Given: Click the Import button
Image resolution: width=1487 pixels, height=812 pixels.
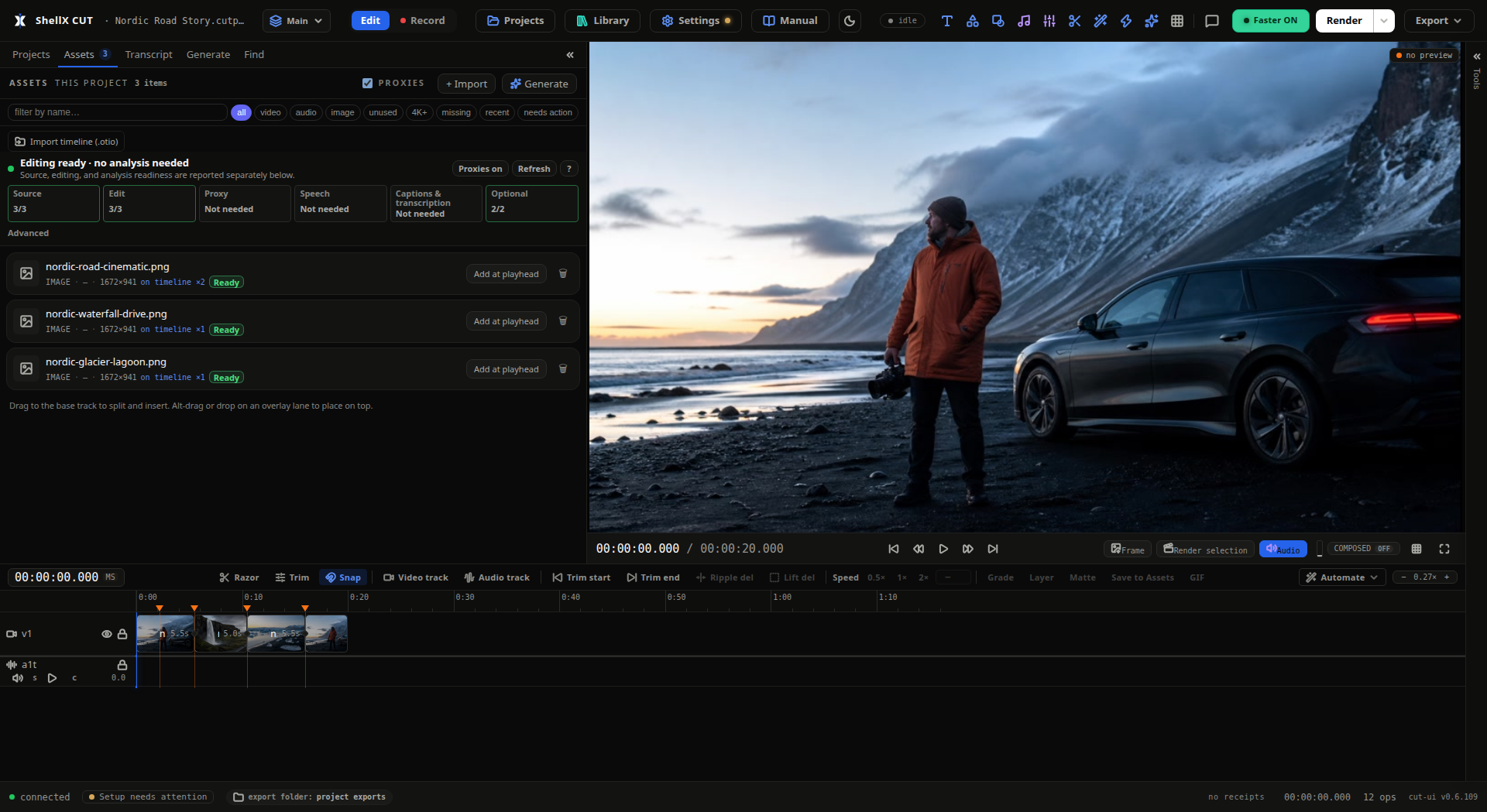Looking at the screenshot, I should pyautogui.click(x=466, y=84).
